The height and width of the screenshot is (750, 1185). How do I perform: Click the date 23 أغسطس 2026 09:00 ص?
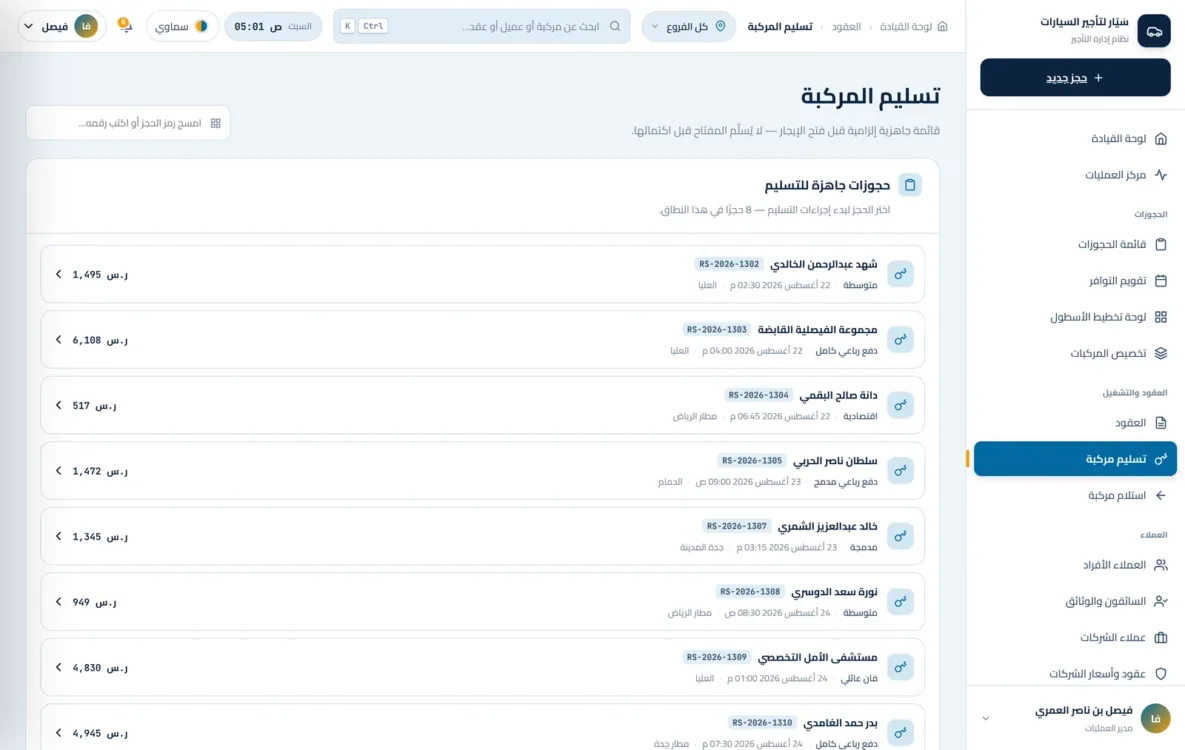[x=748, y=482]
